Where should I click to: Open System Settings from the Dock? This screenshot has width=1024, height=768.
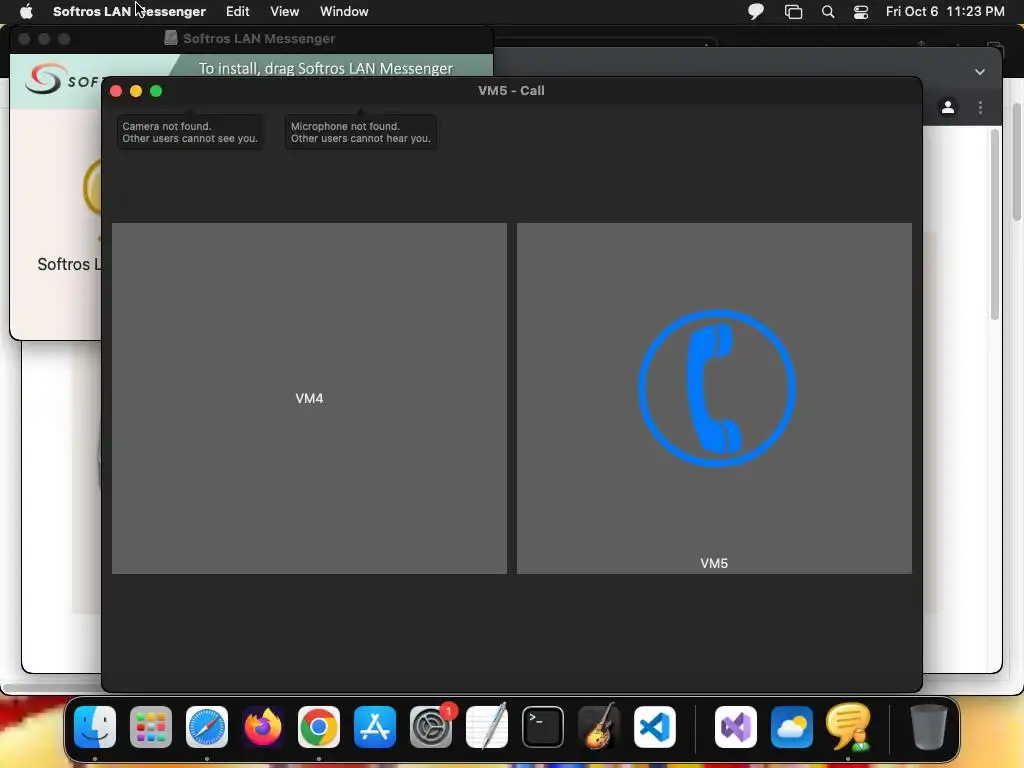431,727
